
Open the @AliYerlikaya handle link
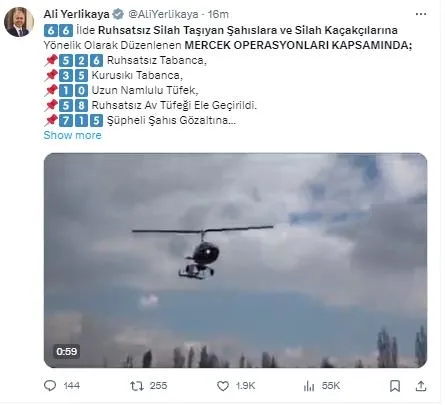(x=163, y=14)
